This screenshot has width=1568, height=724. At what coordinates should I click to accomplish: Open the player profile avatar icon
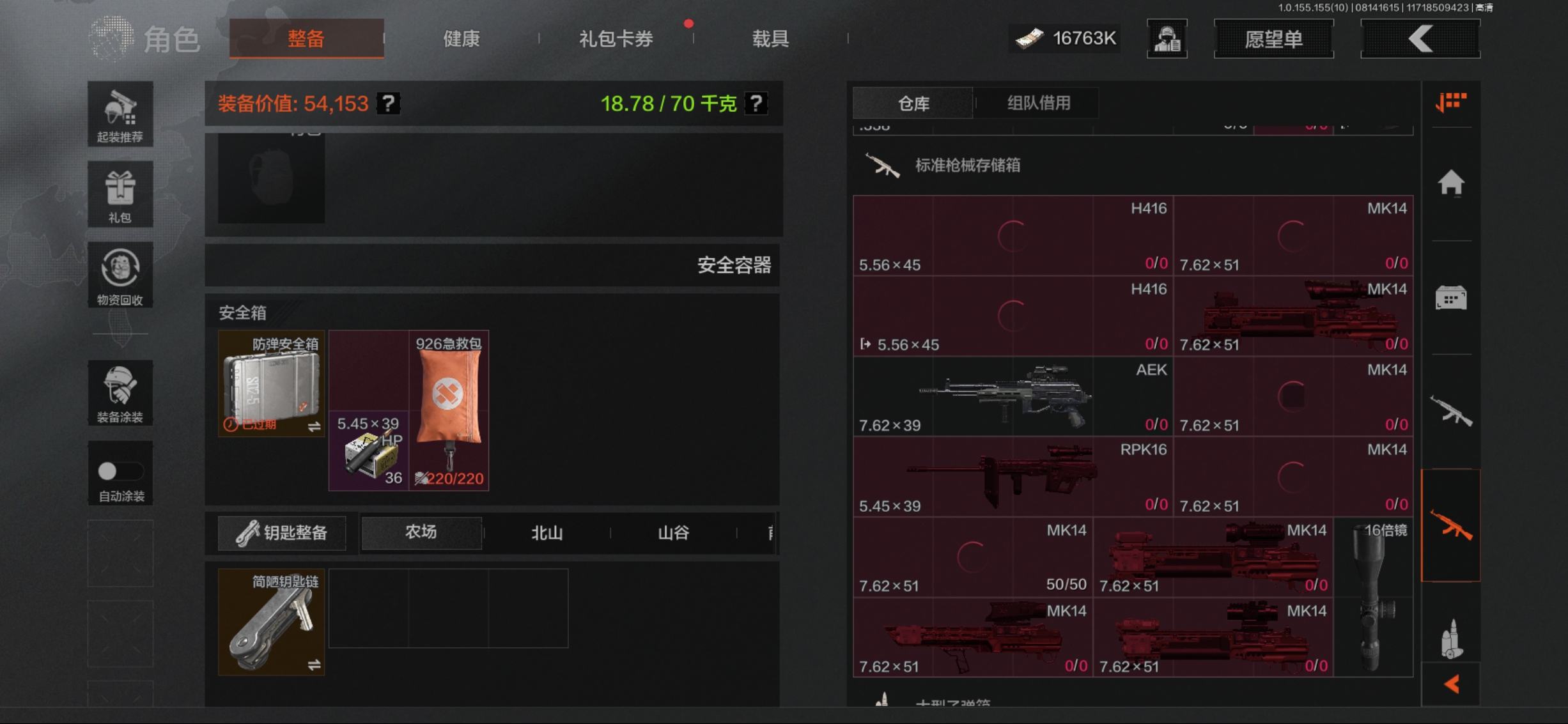coord(1167,39)
